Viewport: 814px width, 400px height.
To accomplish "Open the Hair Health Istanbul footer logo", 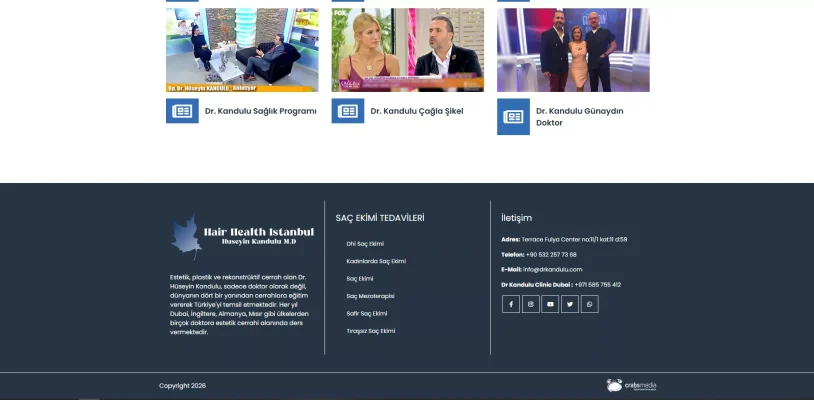I will click(x=243, y=237).
